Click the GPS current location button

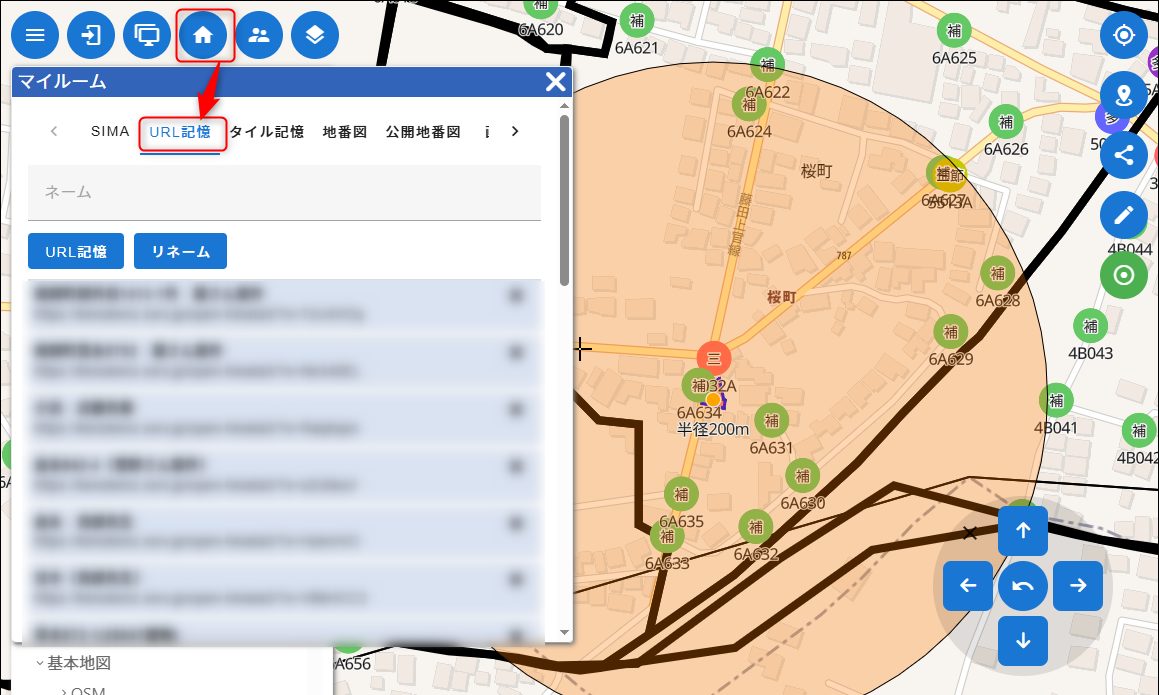[1123, 36]
